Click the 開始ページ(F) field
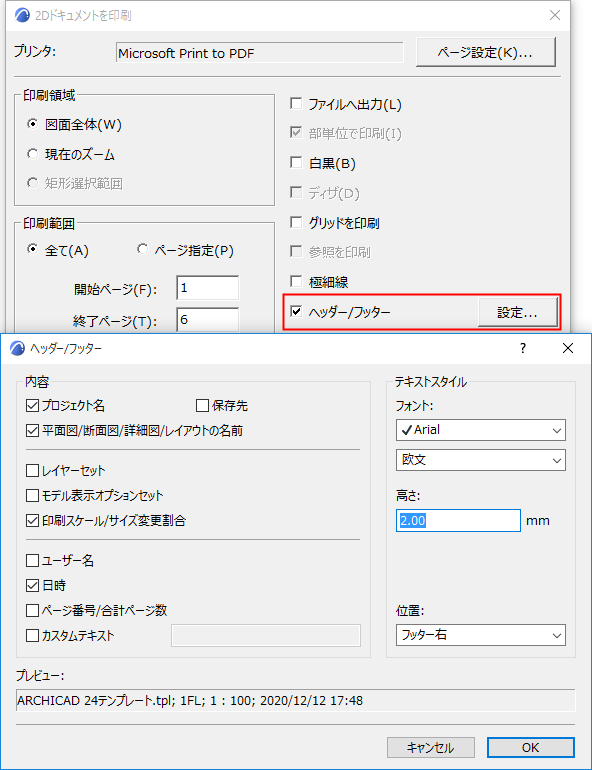 tap(207, 288)
